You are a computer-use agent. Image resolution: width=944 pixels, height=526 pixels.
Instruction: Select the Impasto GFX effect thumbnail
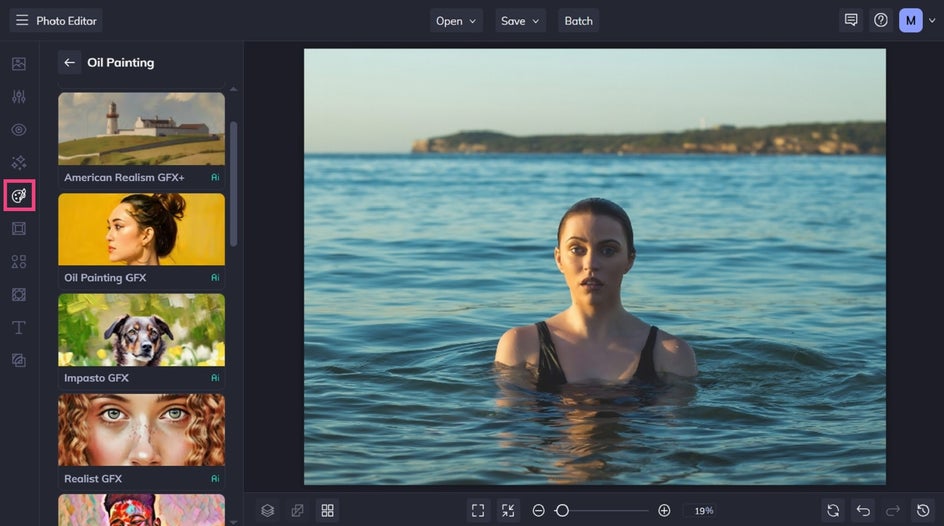point(141,330)
